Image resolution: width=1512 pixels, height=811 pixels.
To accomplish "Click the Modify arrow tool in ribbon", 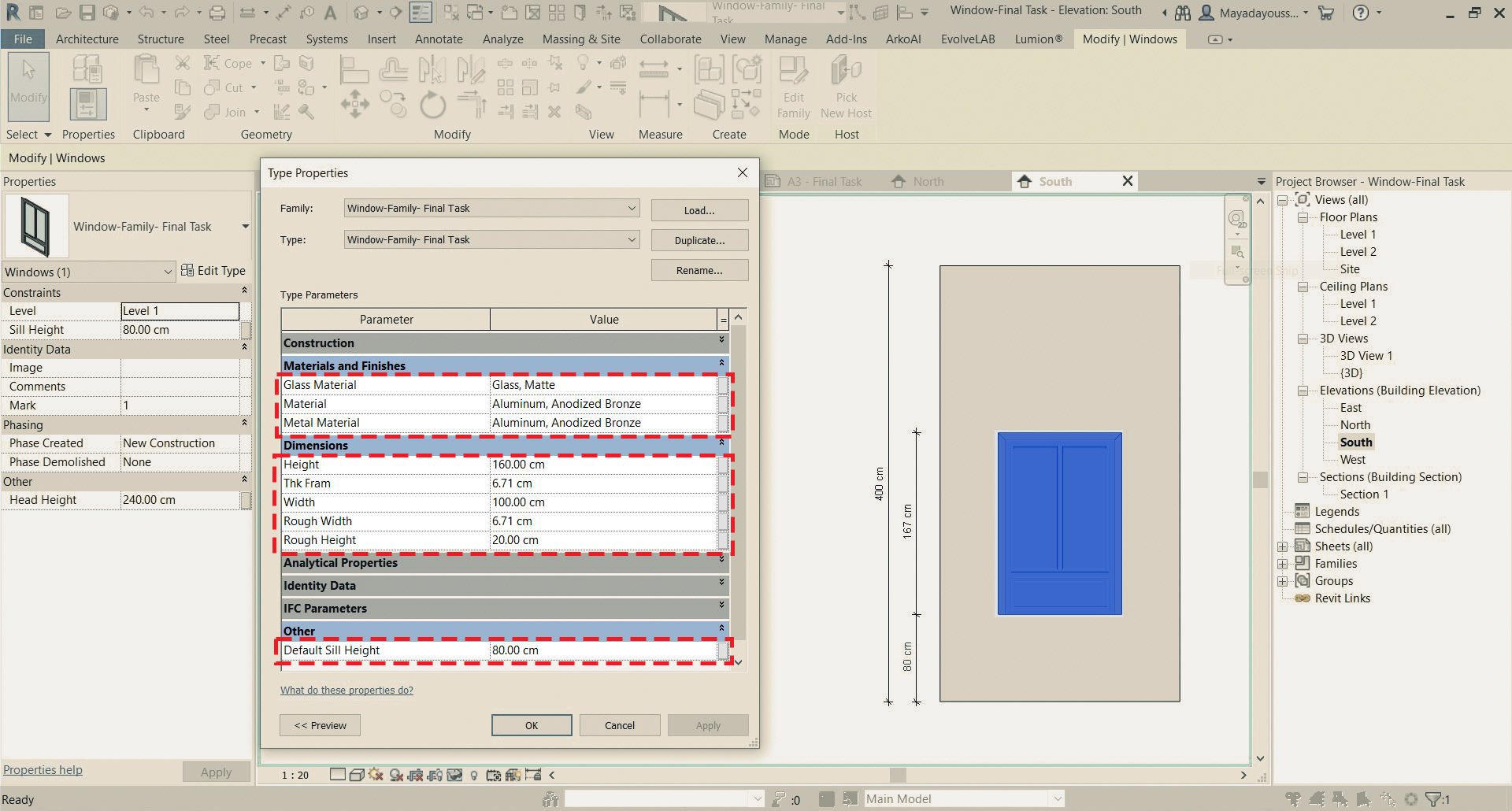I will click(28, 86).
